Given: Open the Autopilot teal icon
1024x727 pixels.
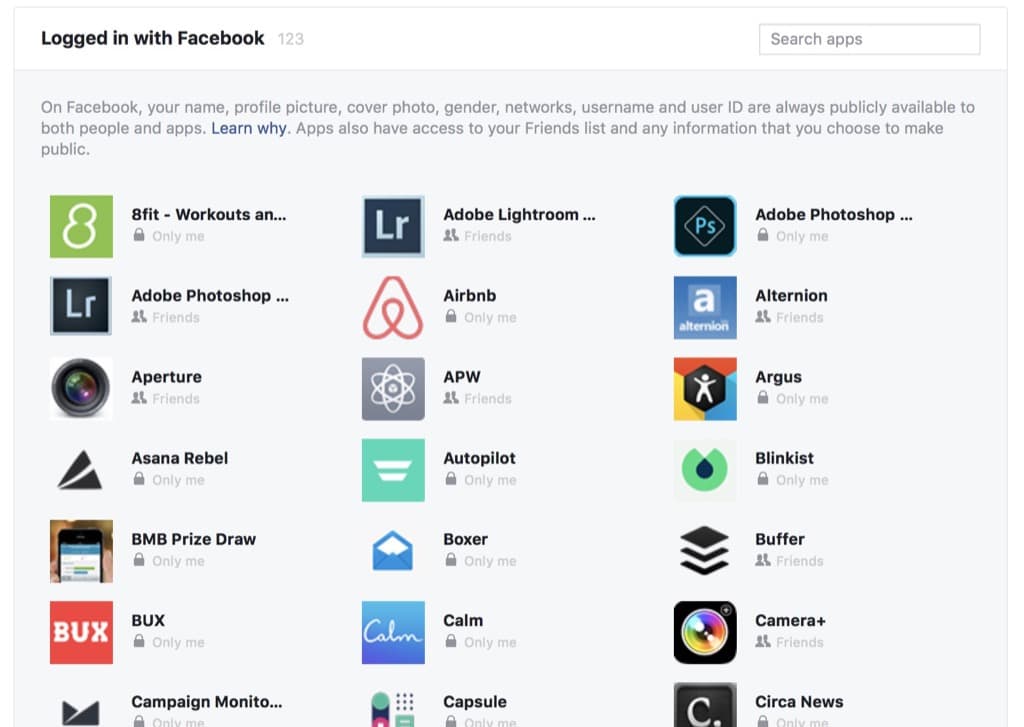Looking at the screenshot, I should (x=392, y=470).
